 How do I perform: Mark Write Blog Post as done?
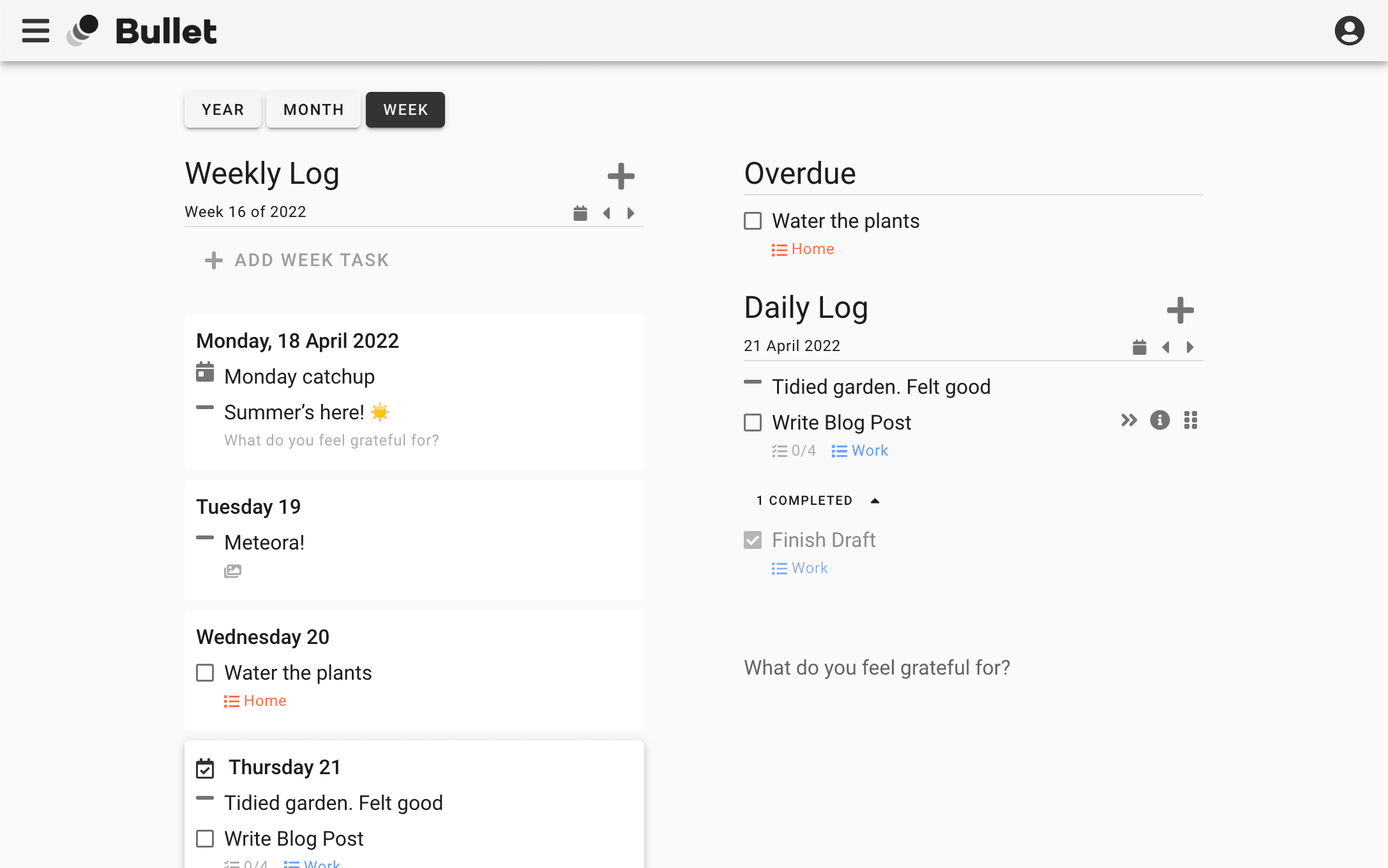(752, 423)
